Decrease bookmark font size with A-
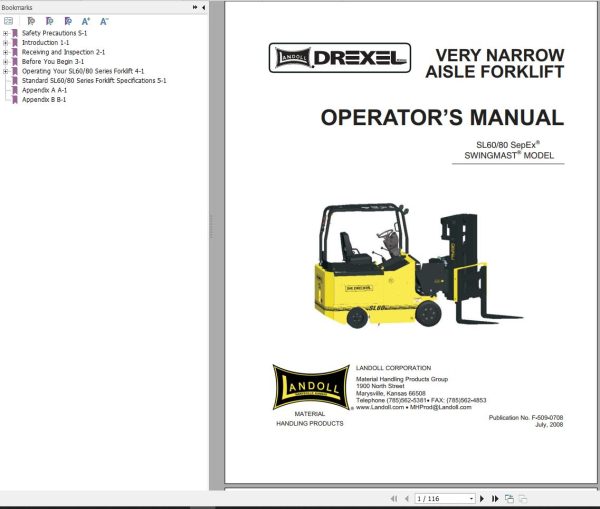Screen dimensions: 600x509 pyautogui.click(x=104, y=21)
